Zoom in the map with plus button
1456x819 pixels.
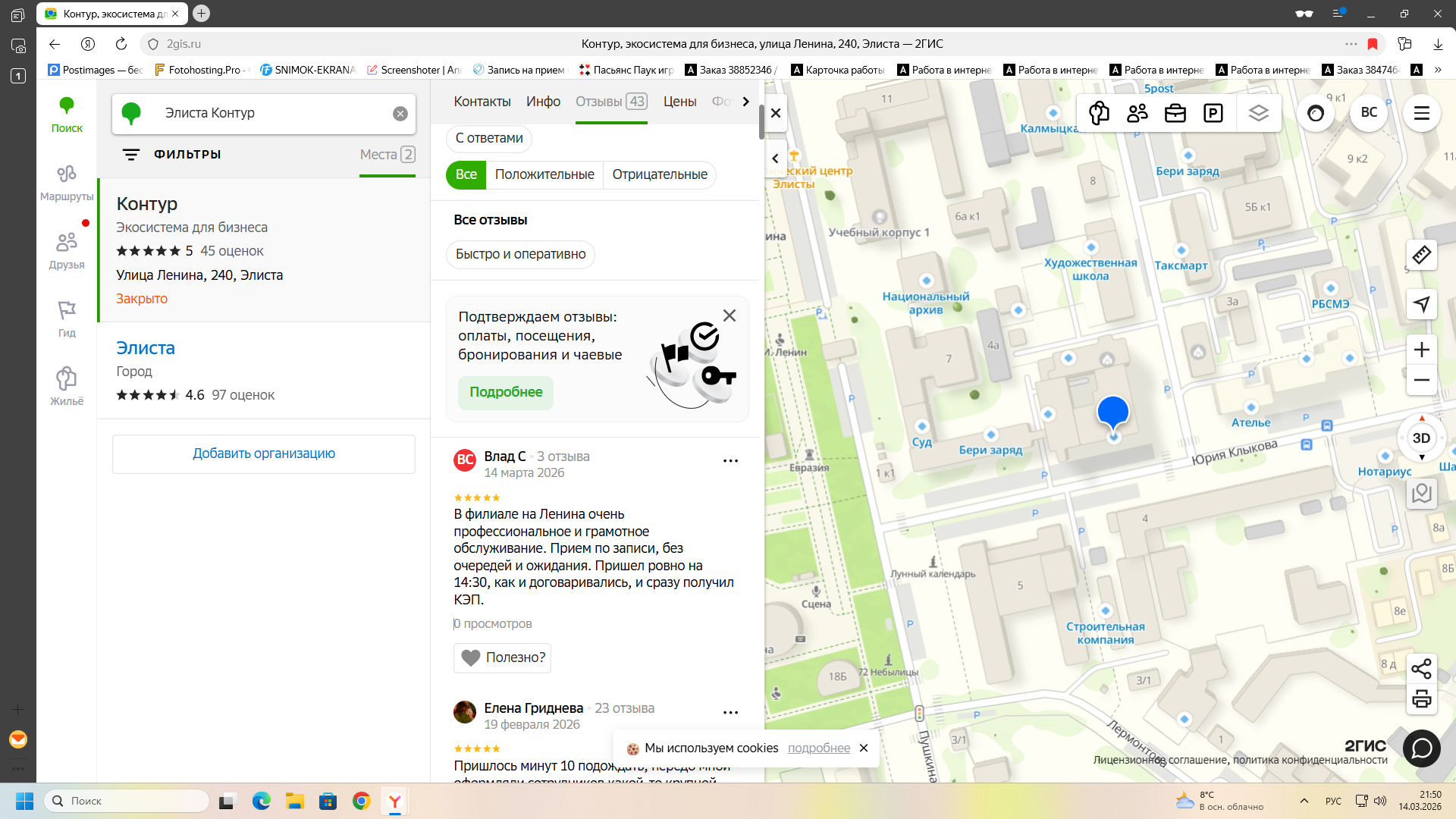pos(1421,350)
